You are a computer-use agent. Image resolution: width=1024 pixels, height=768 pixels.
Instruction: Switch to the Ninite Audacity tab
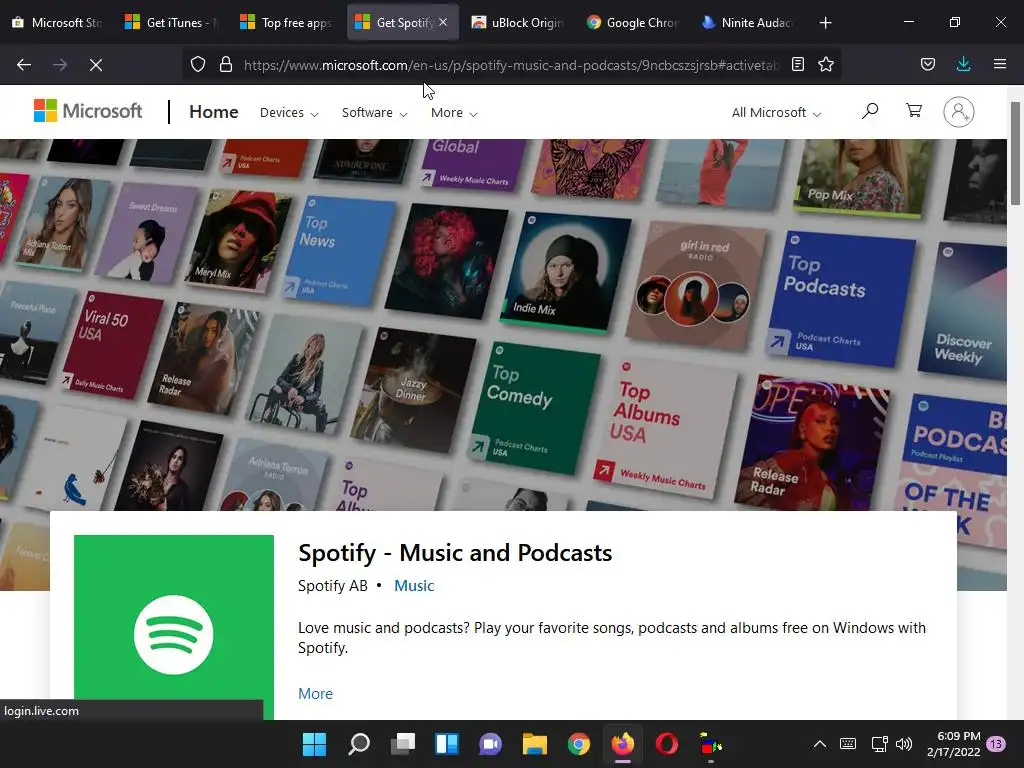tap(747, 22)
